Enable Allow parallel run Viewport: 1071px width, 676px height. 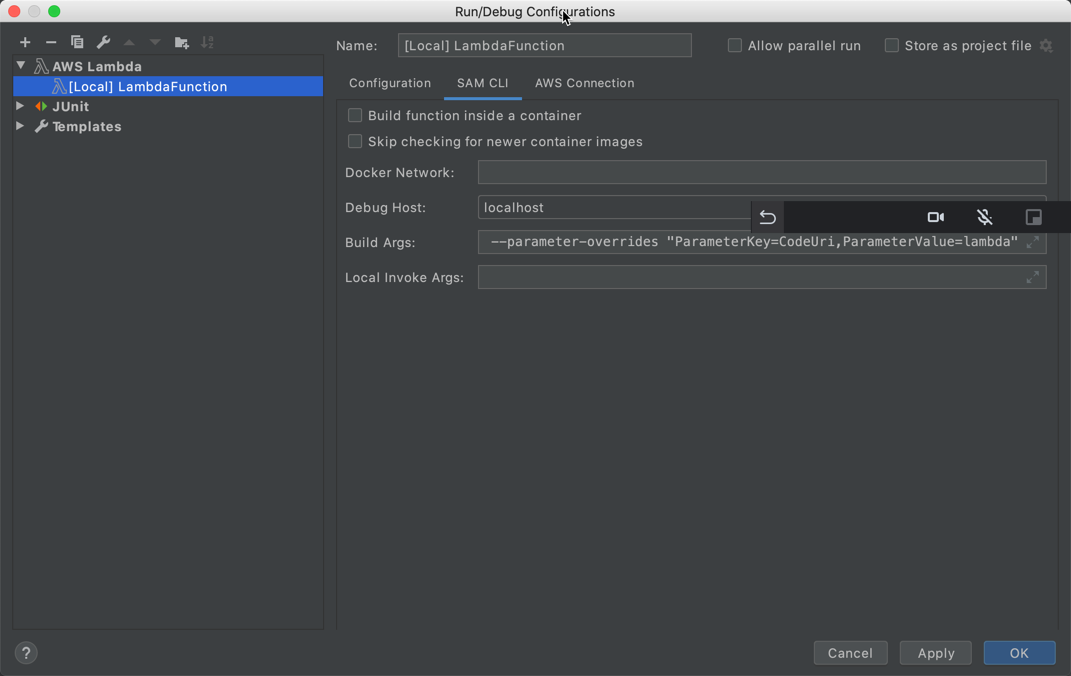click(734, 45)
